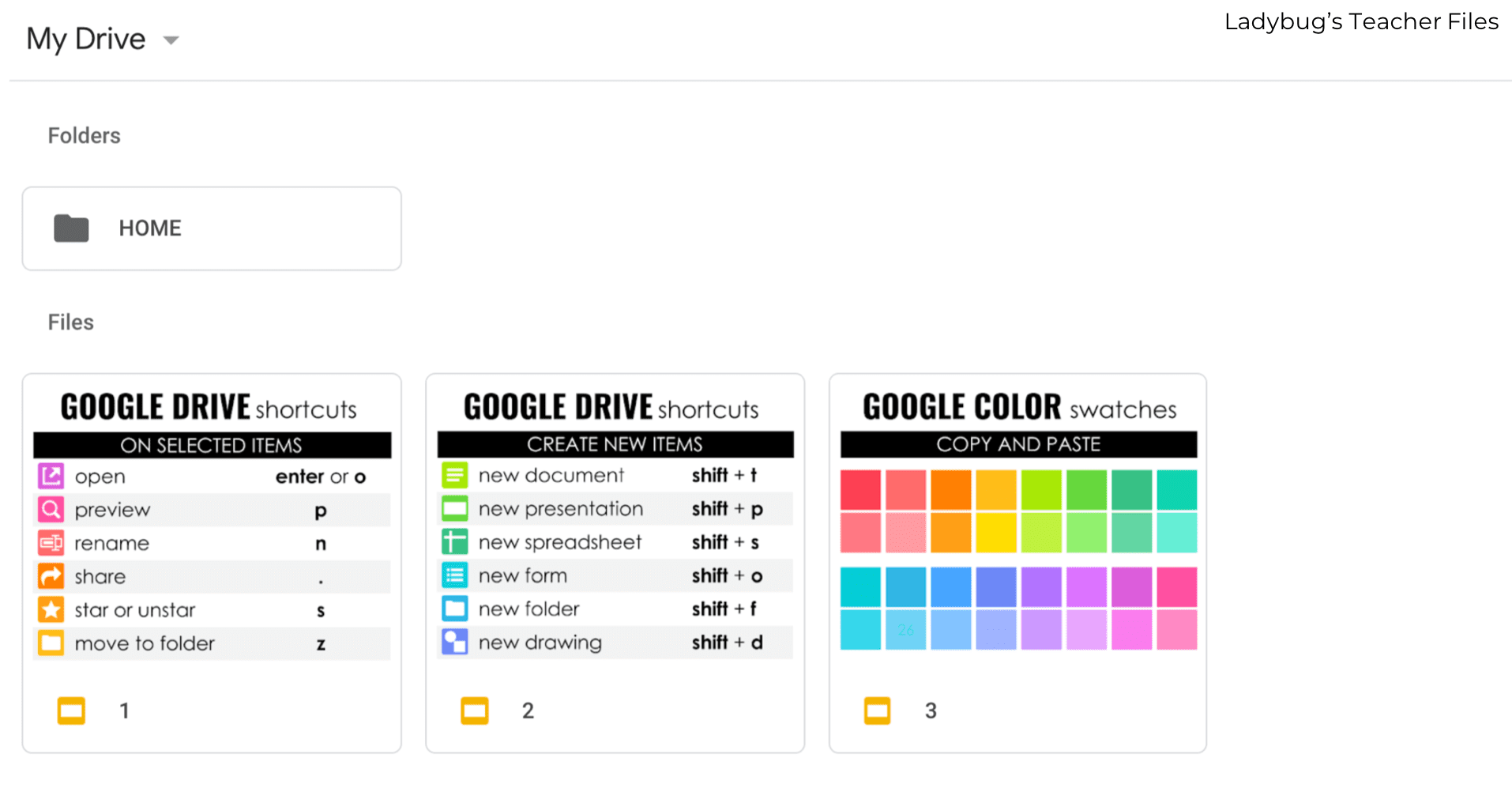Image resolution: width=1512 pixels, height=788 pixels.
Task: Click the pink preview magnifier icon
Action: tap(51, 510)
